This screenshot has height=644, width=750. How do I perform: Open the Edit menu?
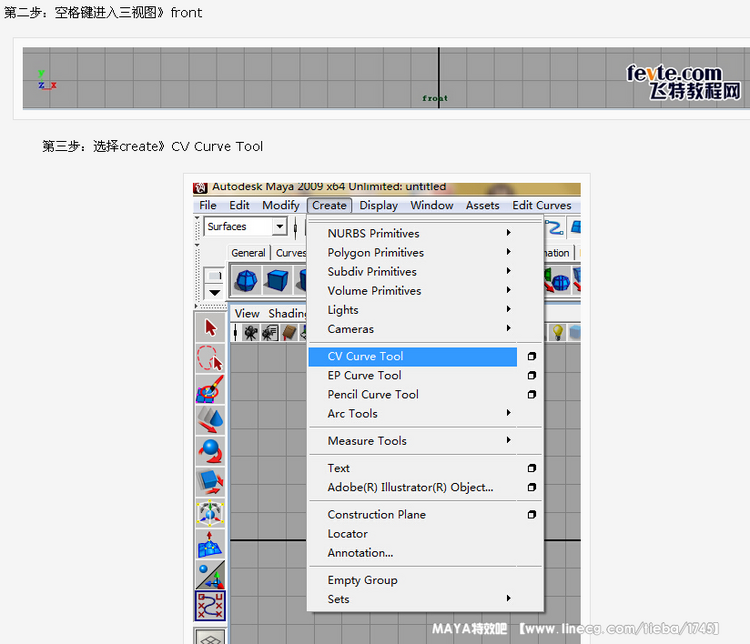[239, 205]
